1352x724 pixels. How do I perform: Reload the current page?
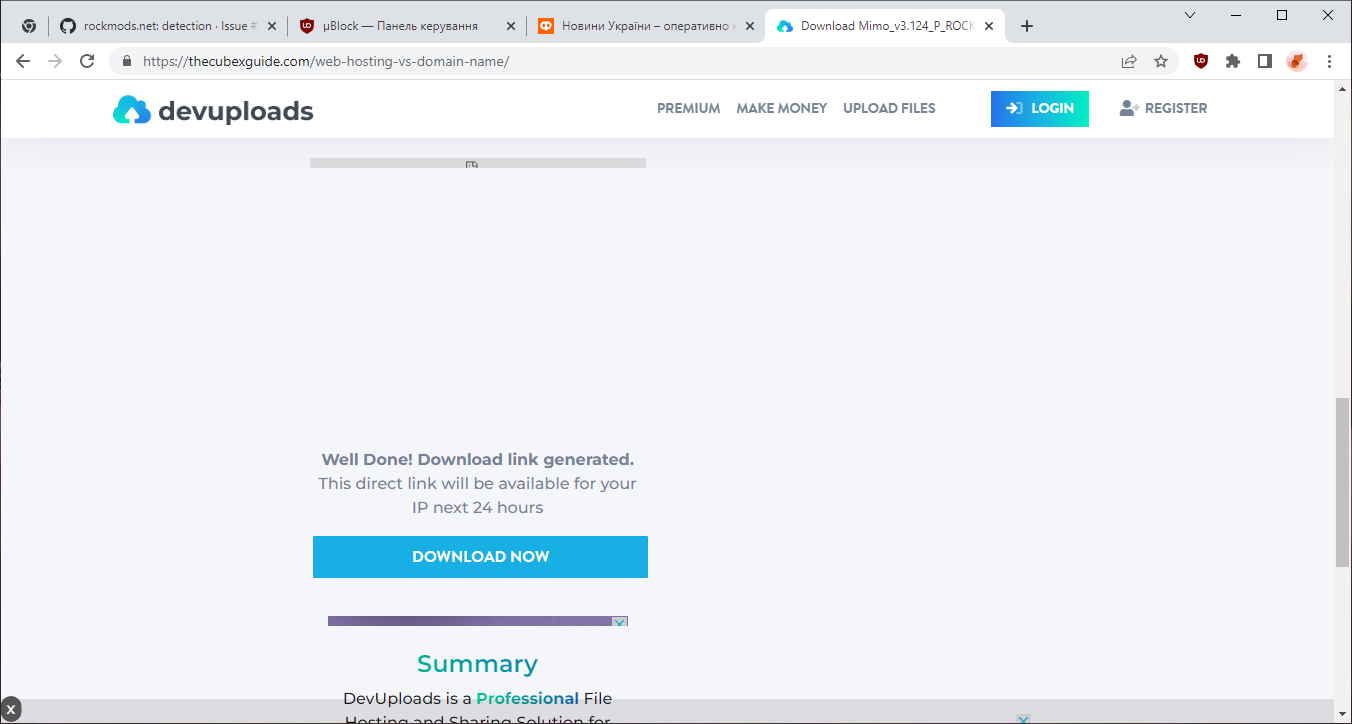(87, 61)
